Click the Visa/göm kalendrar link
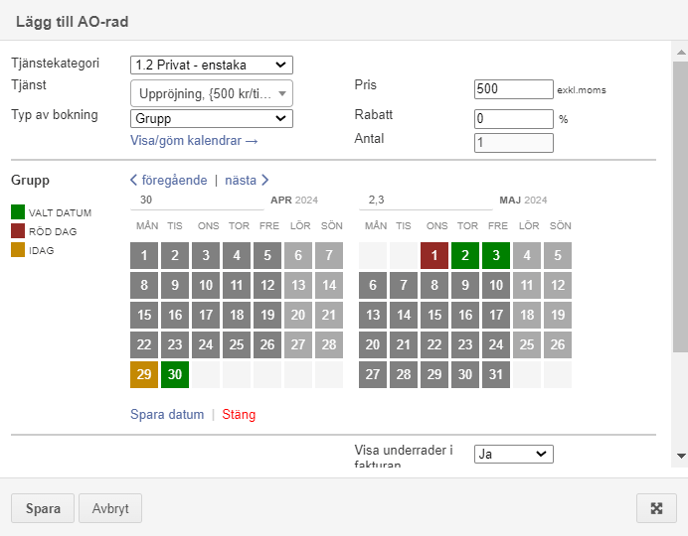Image resolution: width=688 pixels, height=536 pixels. click(x=194, y=140)
